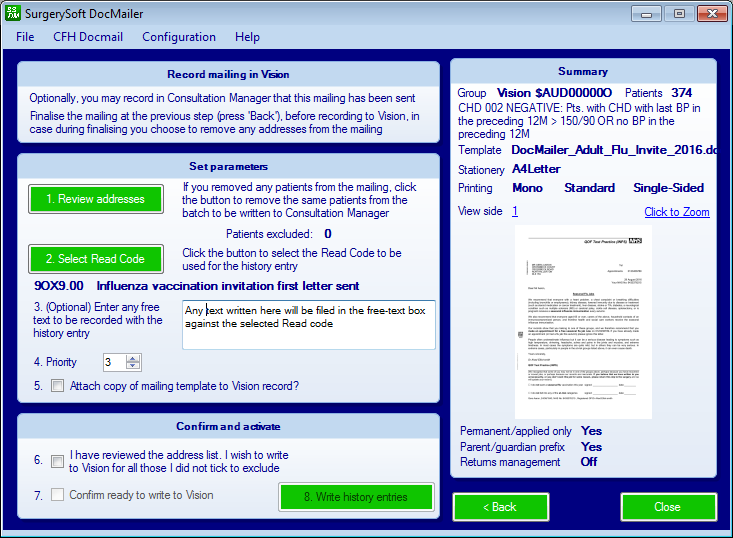Click the Printing value Standard
Image resolution: width=733 pixels, height=538 pixels.
click(589, 188)
